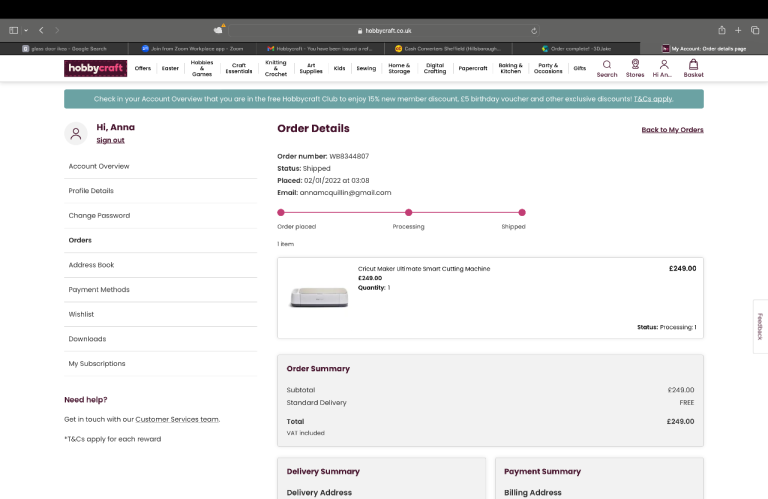768x499 pixels.
Task: Click the Sign out link
Action: pos(110,140)
